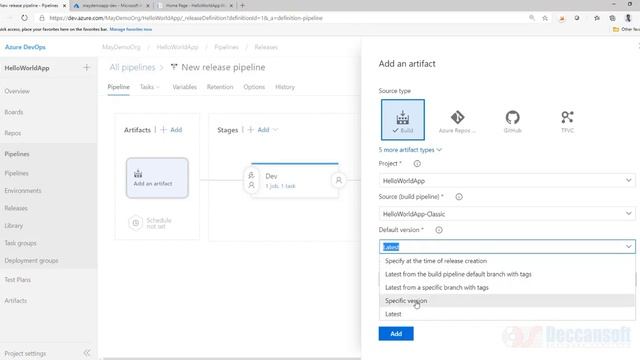Open pre-deployment conditions of Dev stage

pos(251,180)
